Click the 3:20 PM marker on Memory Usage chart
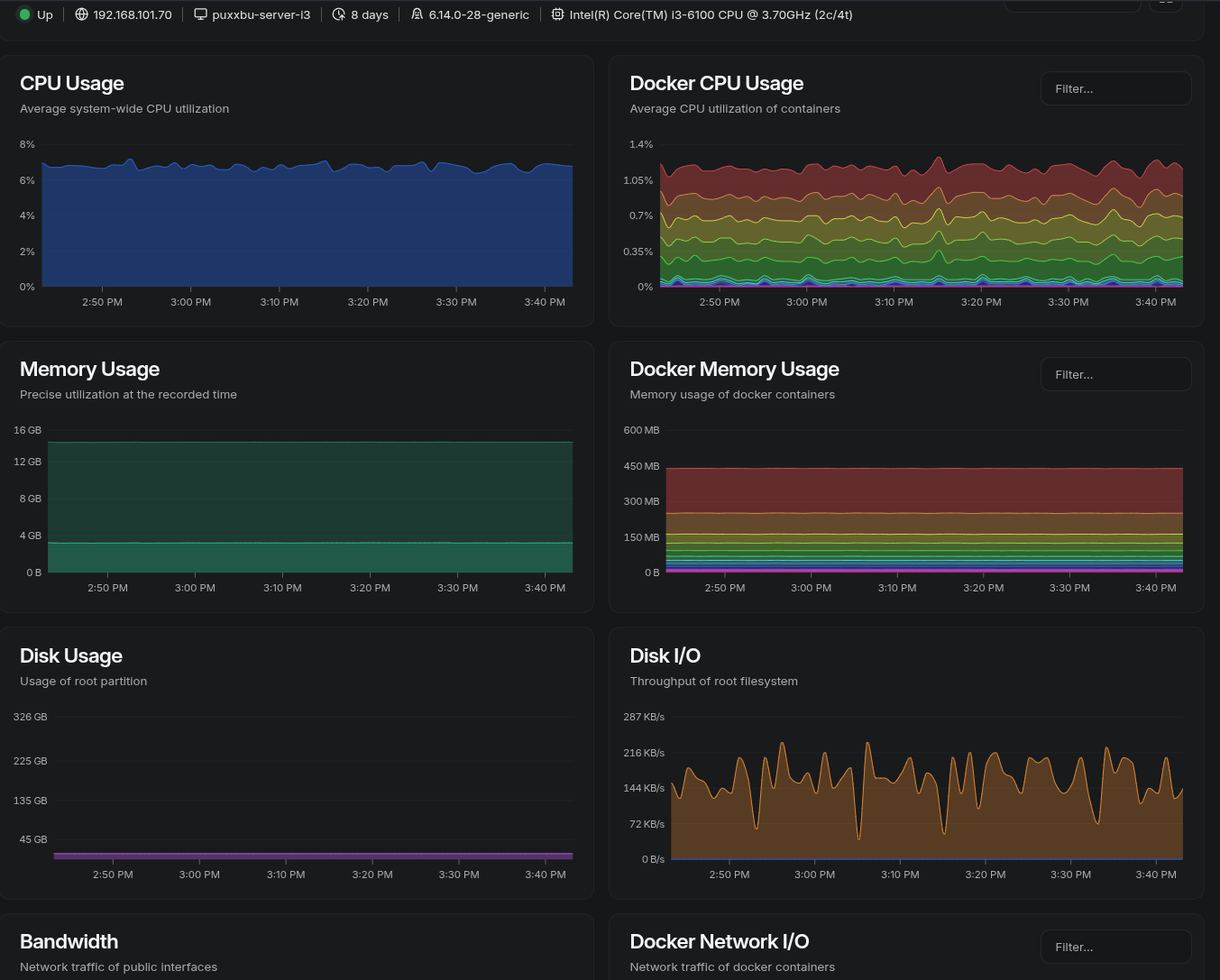This screenshot has height=980, width=1220. pyautogui.click(x=370, y=587)
